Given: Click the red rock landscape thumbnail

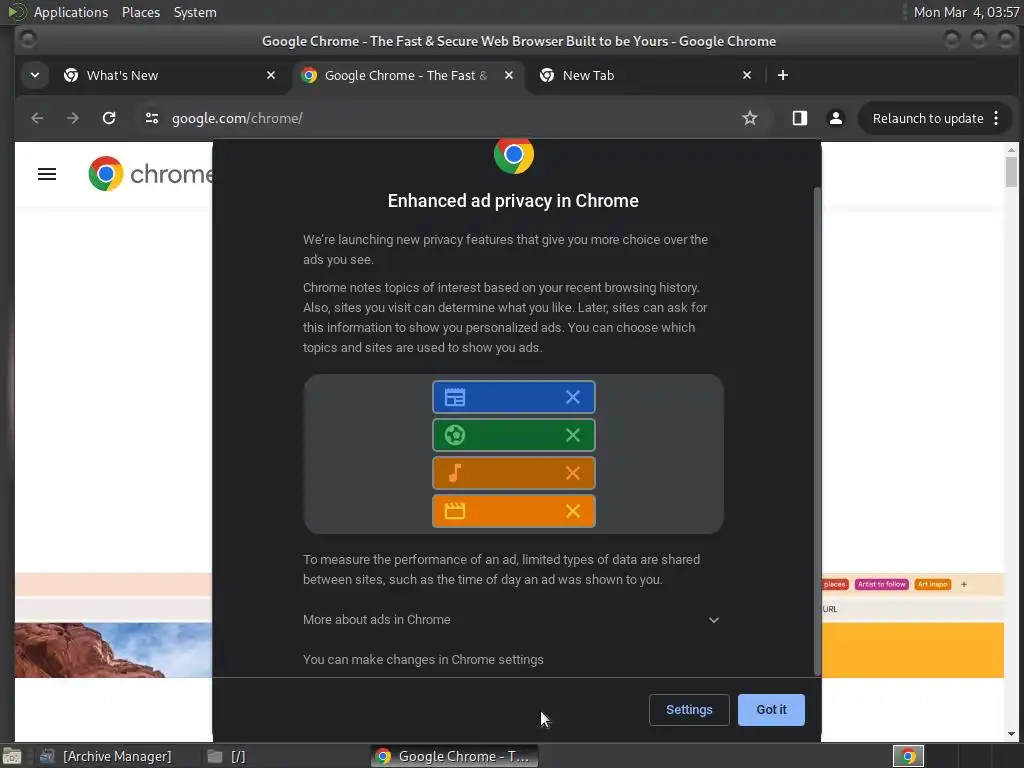Looking at the screenshot, I should click(114, 650).
